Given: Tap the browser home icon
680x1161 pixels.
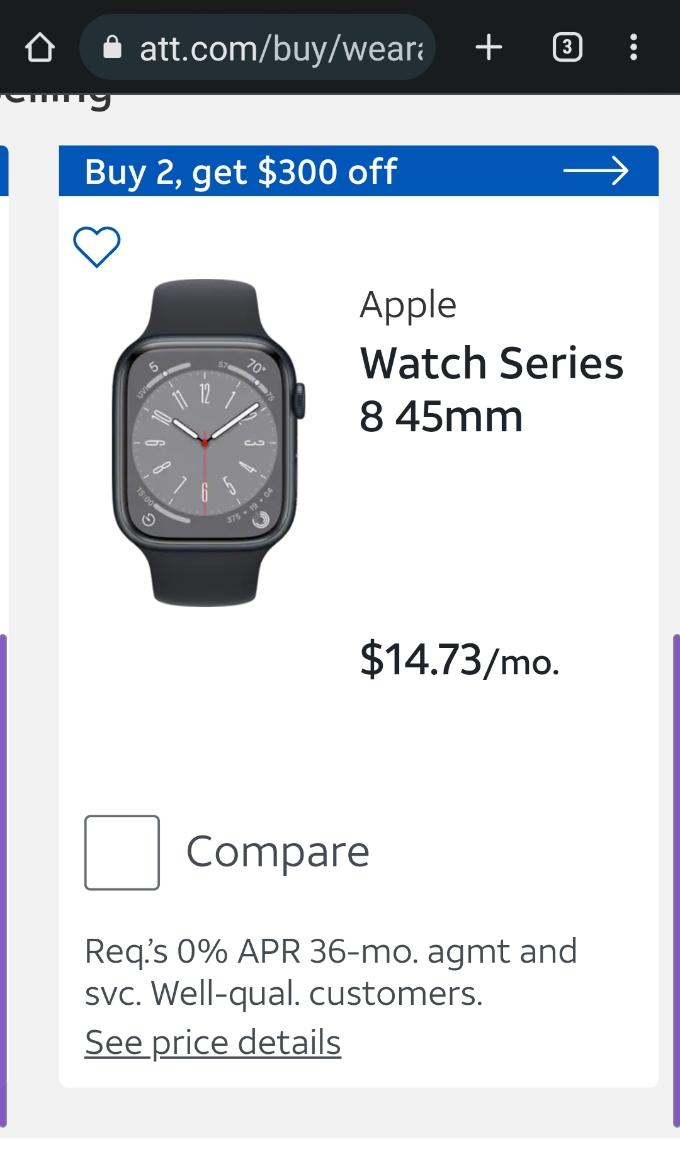Looking at the screenshot, I should (39, 47).
